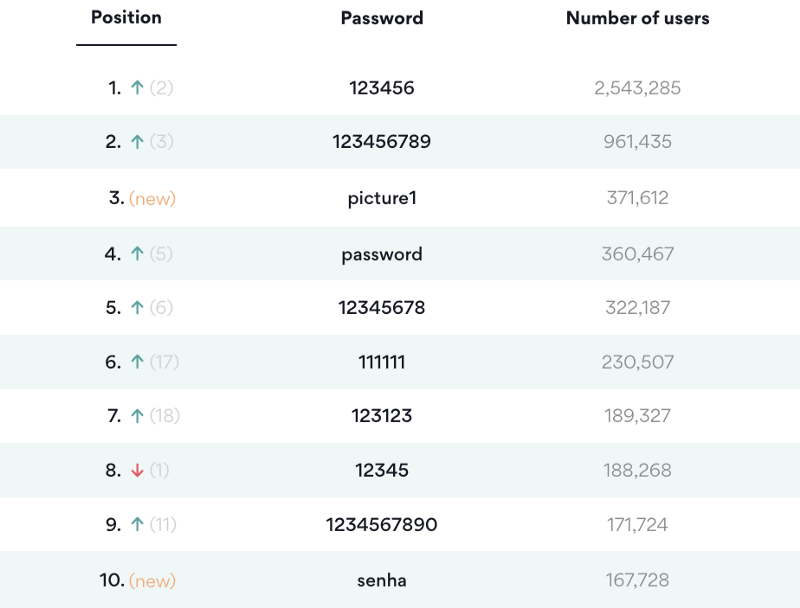Select the password text picture1

coord(382,198)
